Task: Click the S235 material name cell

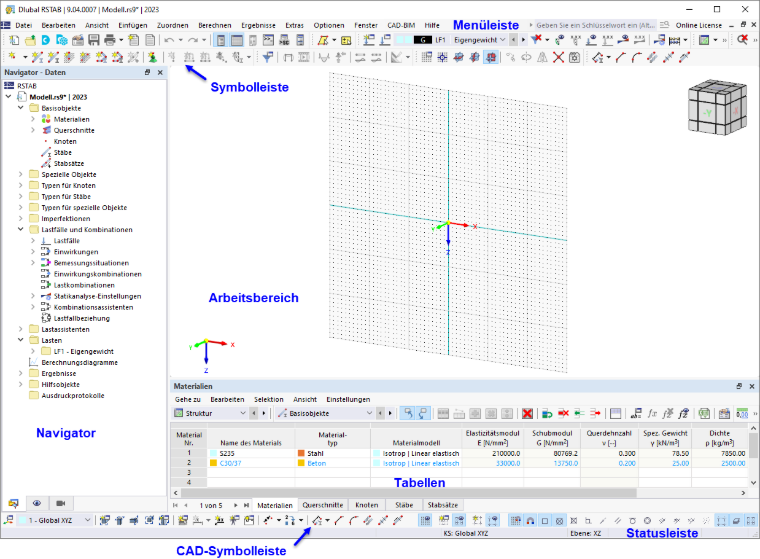Action: [251, 453]
